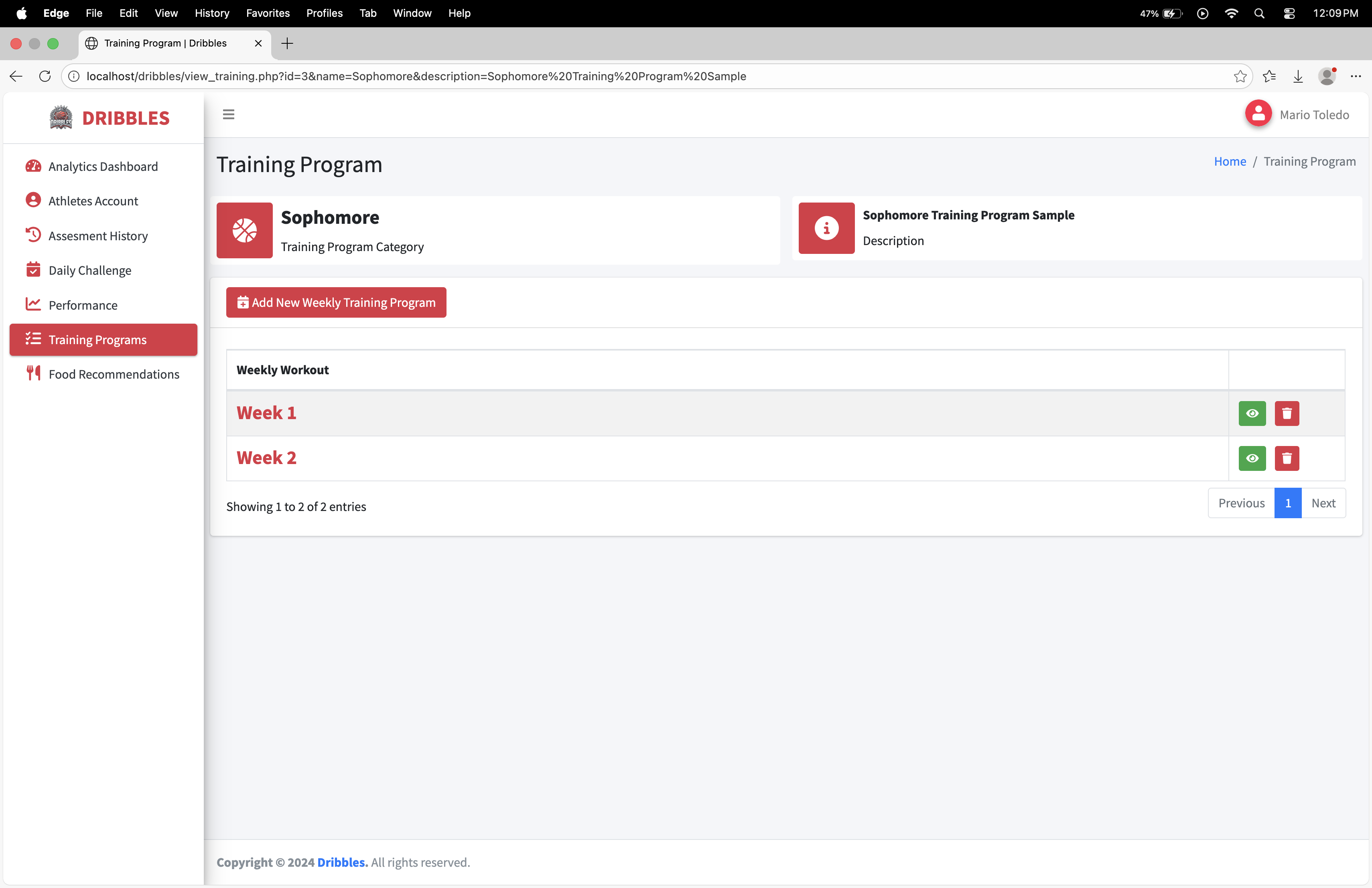The width and height of the screenshot is (1372, 888).
Task: Open the Favorites menu in the menu bar
Action: [268, 13]
